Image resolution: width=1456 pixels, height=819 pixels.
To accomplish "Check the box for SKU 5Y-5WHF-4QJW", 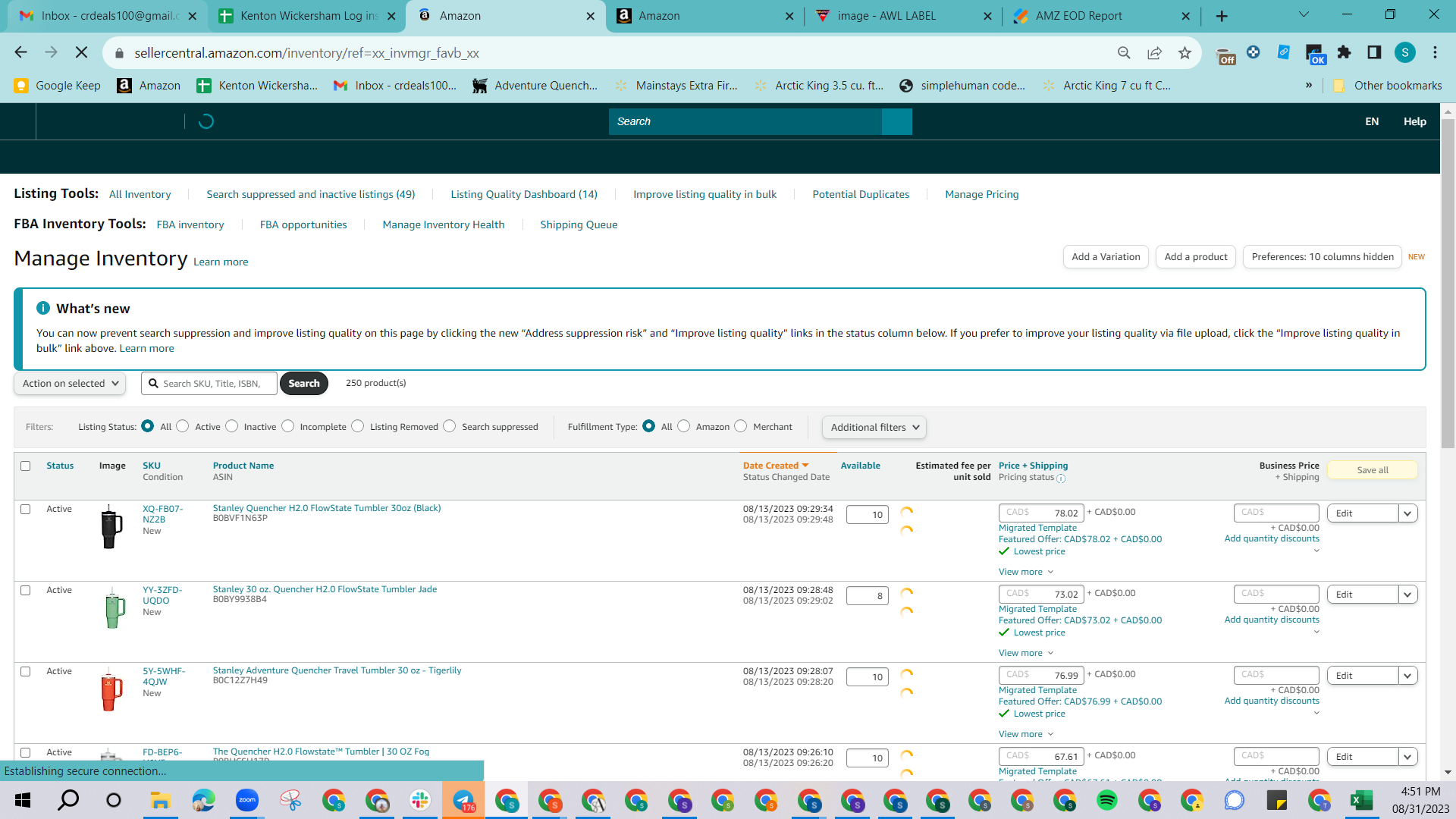I will 26,671.
